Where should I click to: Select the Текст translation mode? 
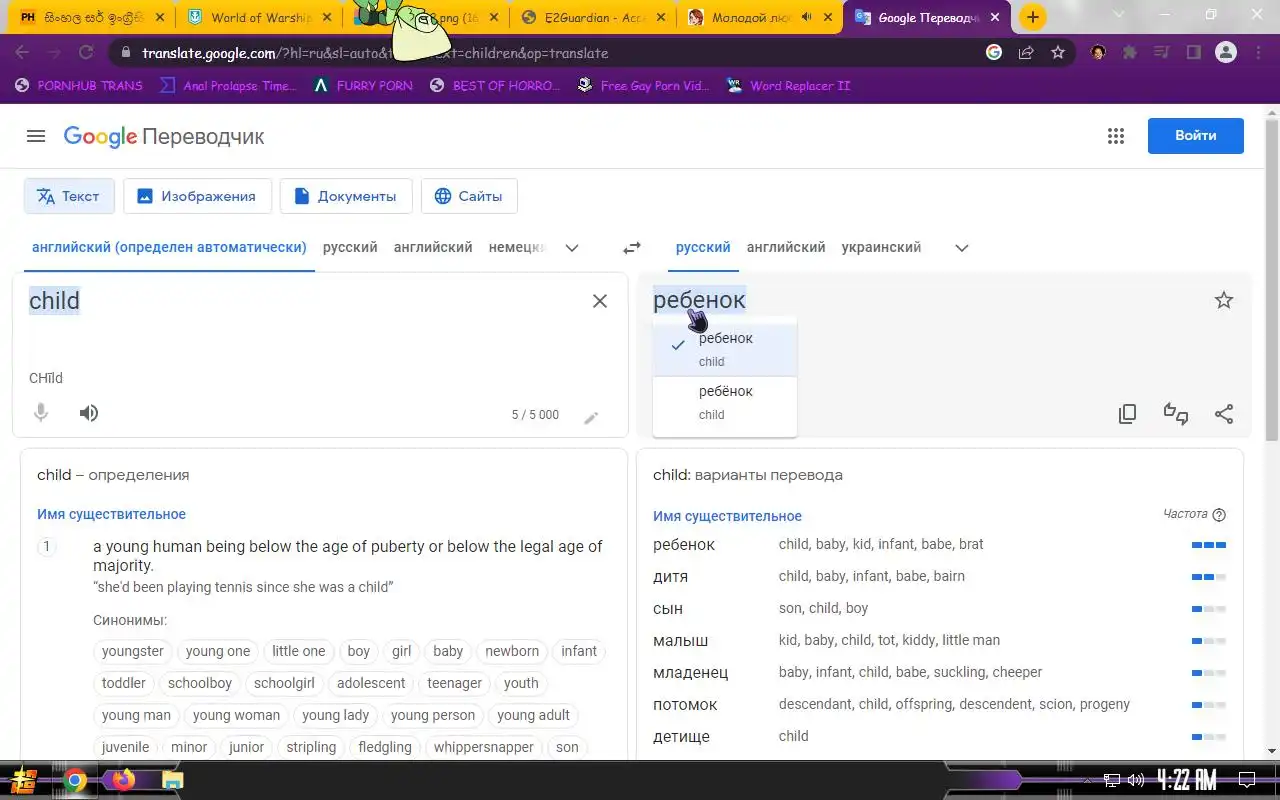pyautogui.click(x=69, y=196)
